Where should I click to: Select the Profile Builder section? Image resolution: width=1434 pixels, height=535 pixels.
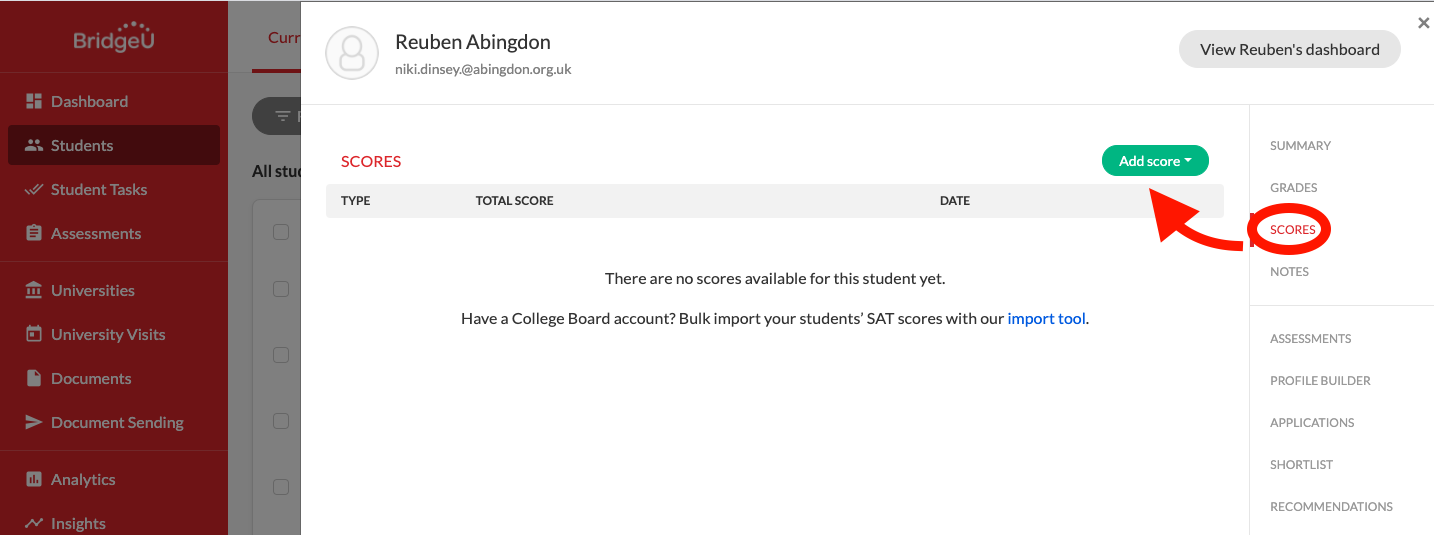[1320, 381]
